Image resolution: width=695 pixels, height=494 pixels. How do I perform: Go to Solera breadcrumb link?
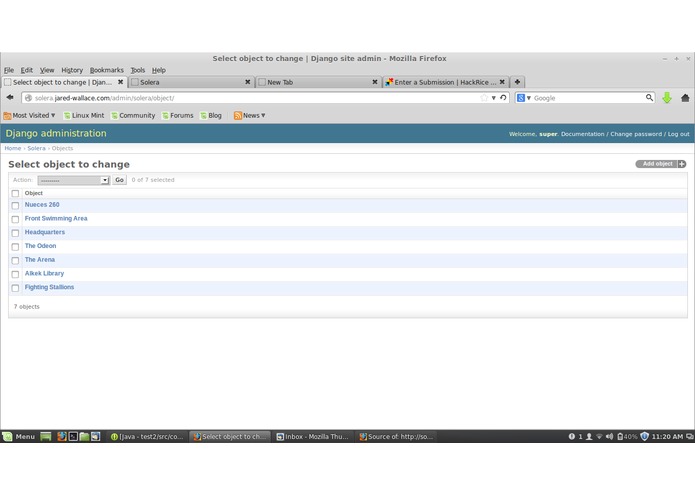tap(36, 148)
